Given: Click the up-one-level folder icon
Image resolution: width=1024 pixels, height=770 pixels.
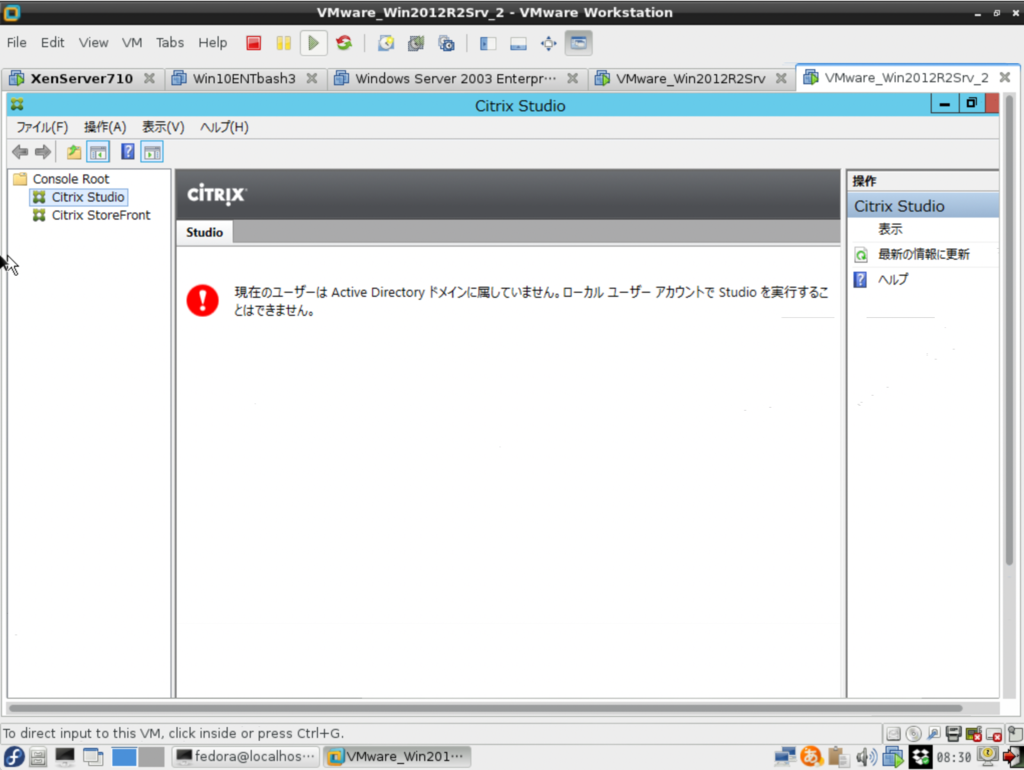Looking at the screenshot, I should pyautogui.click(x=74, y=152).
